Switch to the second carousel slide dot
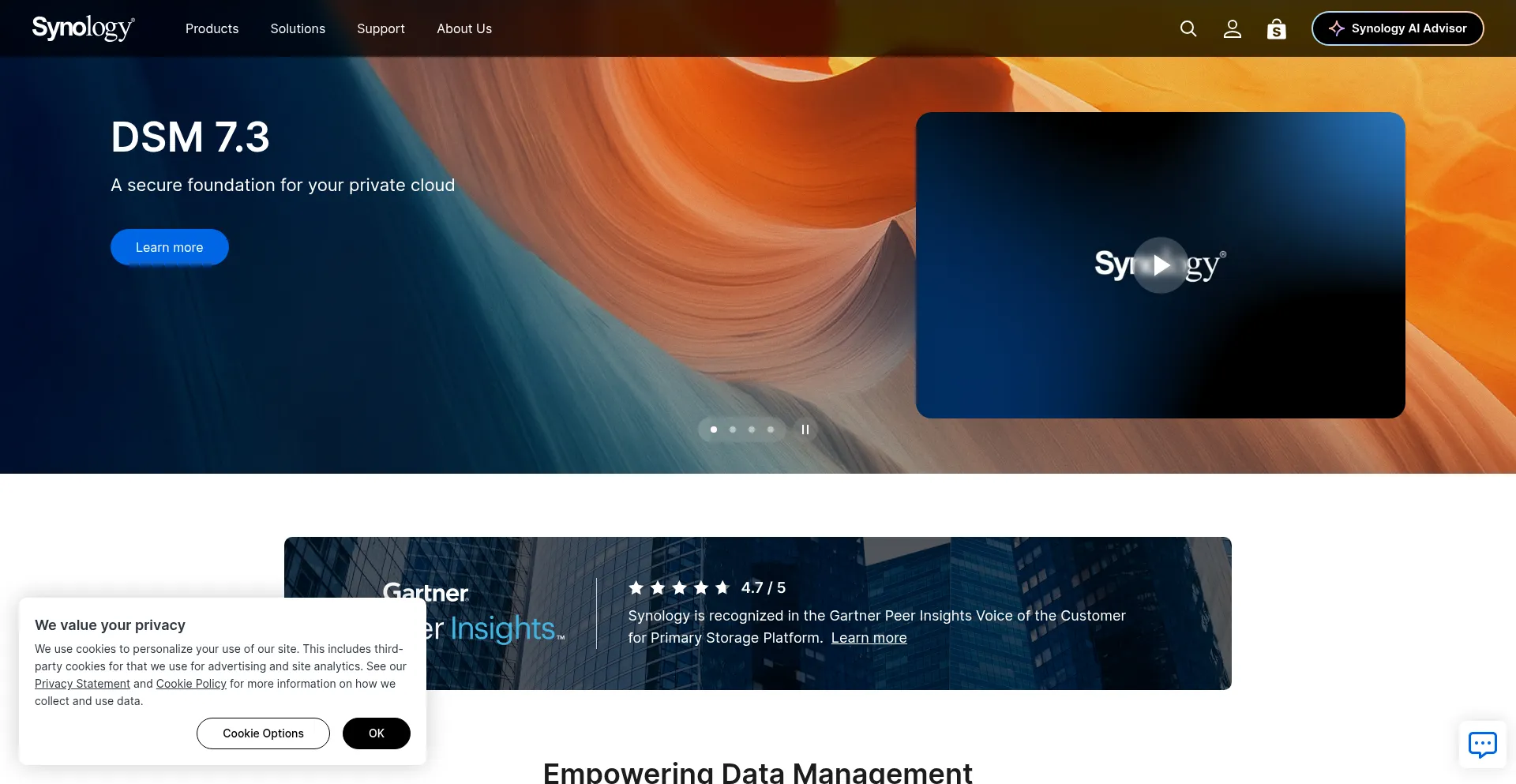The width and height of the screenshot is (1516, 784). coord(733,430)
